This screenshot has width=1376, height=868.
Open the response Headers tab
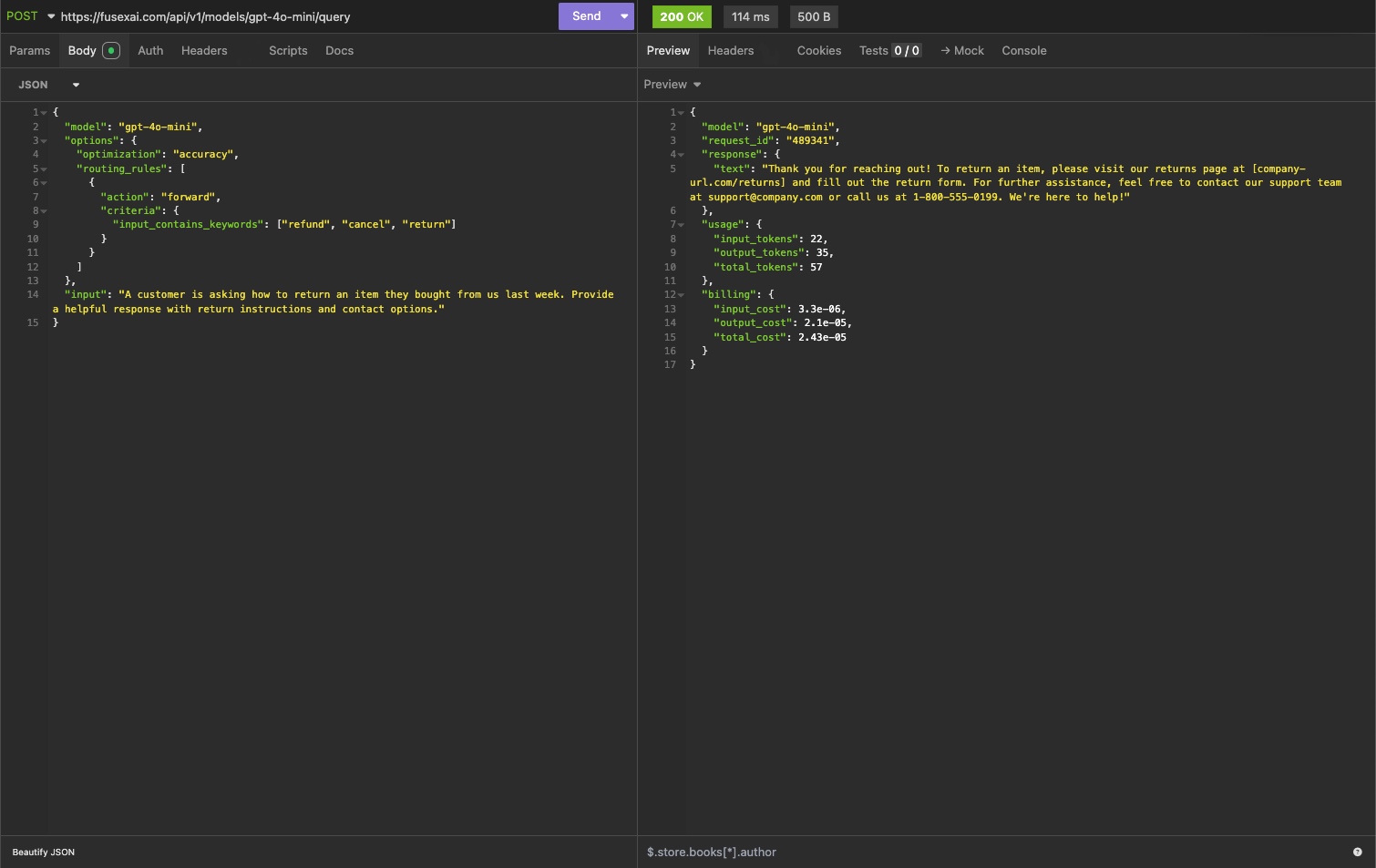tap(731, 51)
